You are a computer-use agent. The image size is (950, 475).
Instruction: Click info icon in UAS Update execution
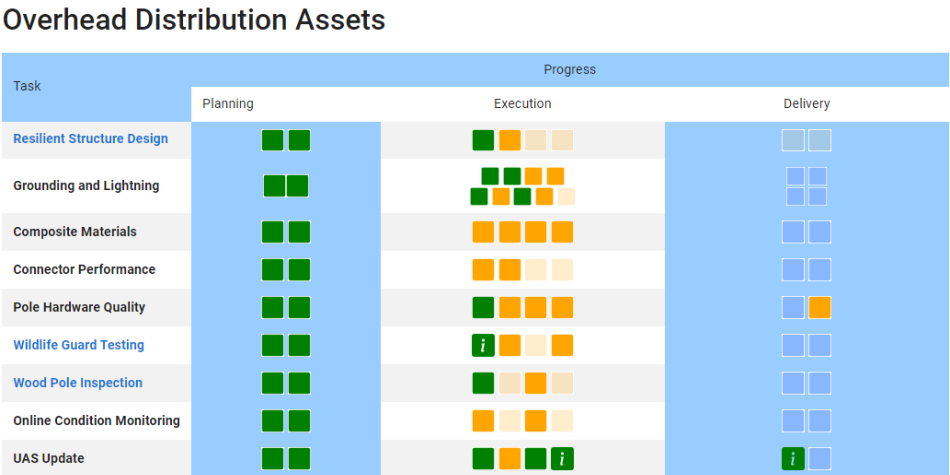pos(562,459)
